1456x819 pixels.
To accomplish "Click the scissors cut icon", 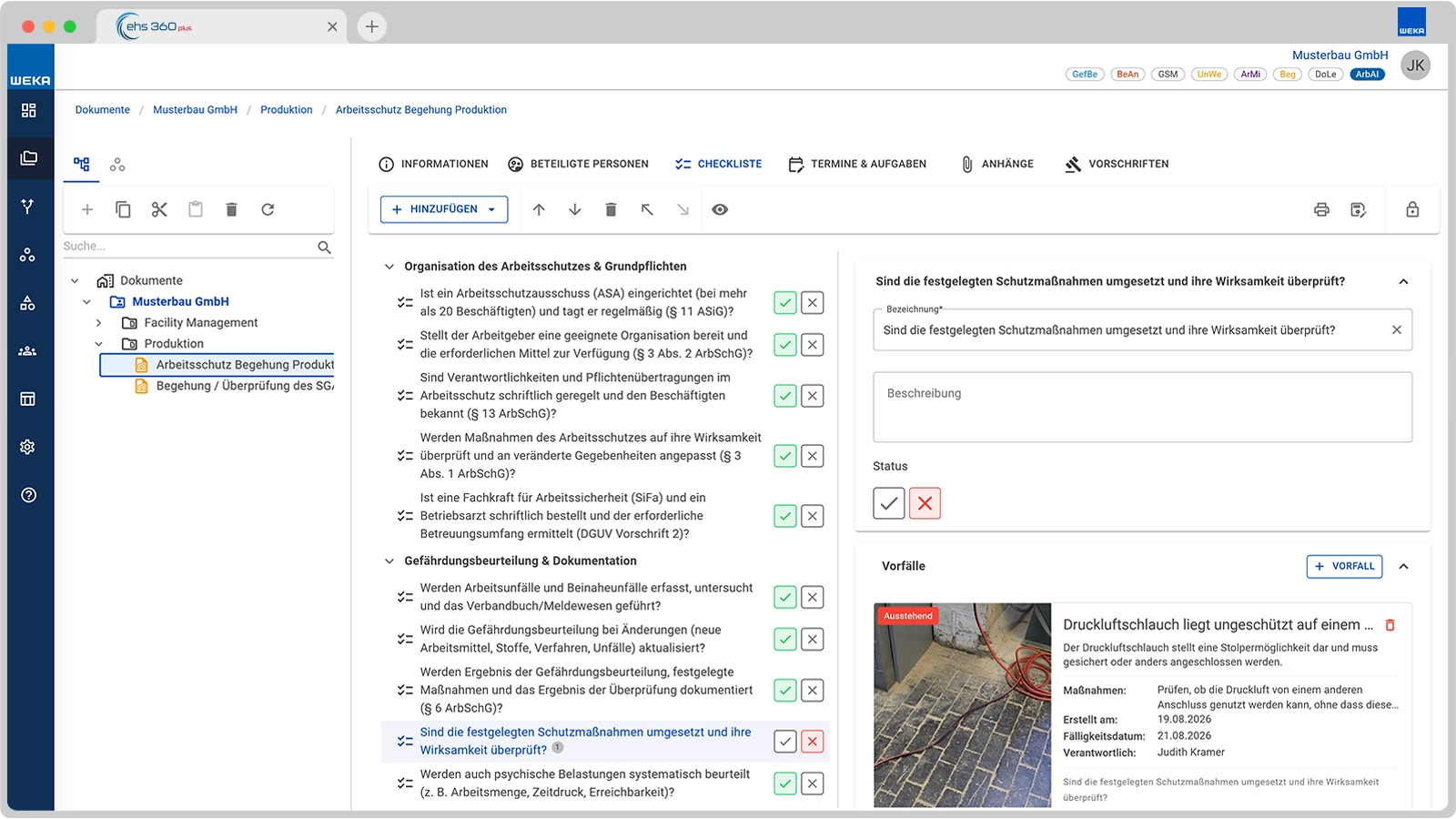I will [159, 209].
